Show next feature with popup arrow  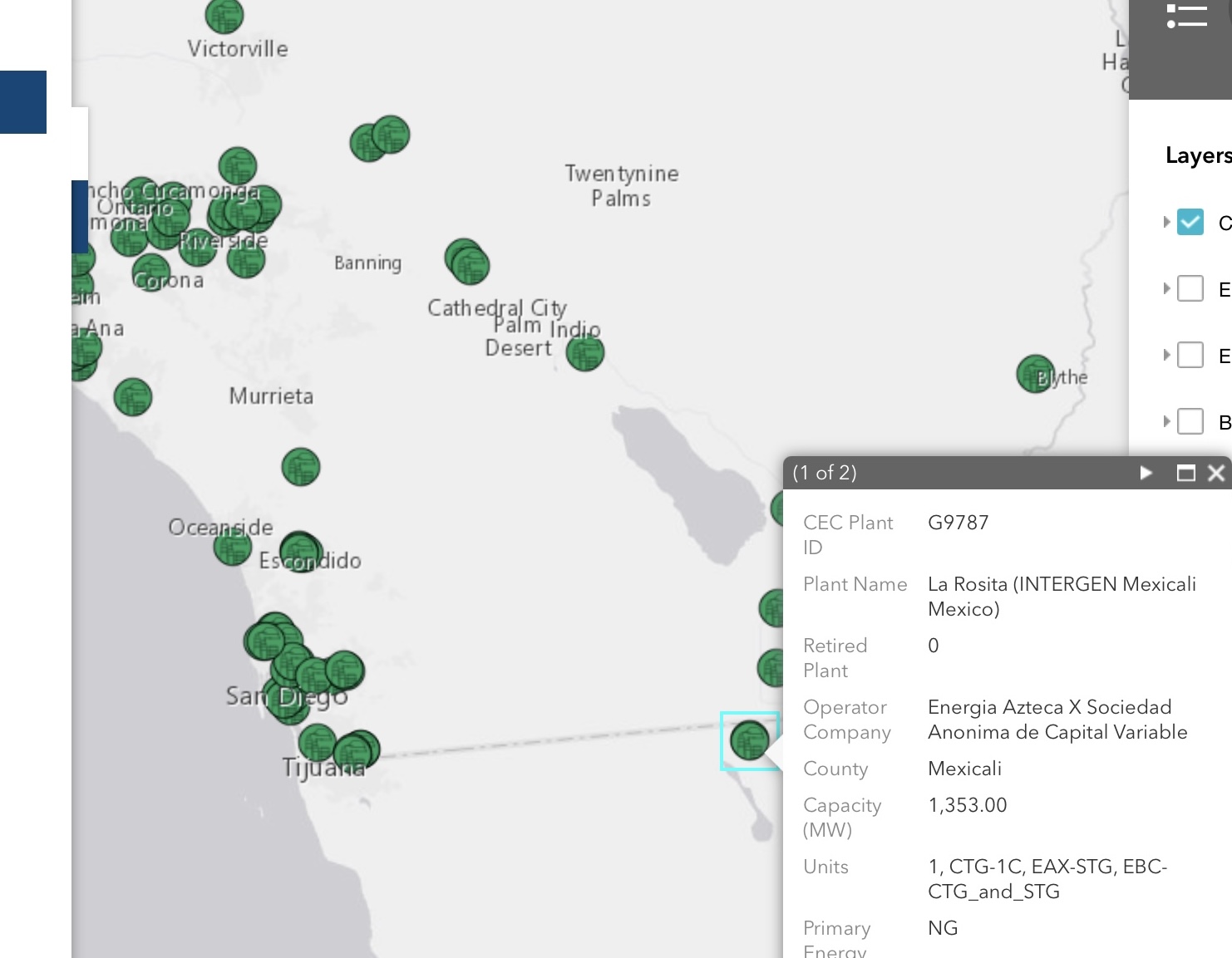click(x=1146, y=473)
